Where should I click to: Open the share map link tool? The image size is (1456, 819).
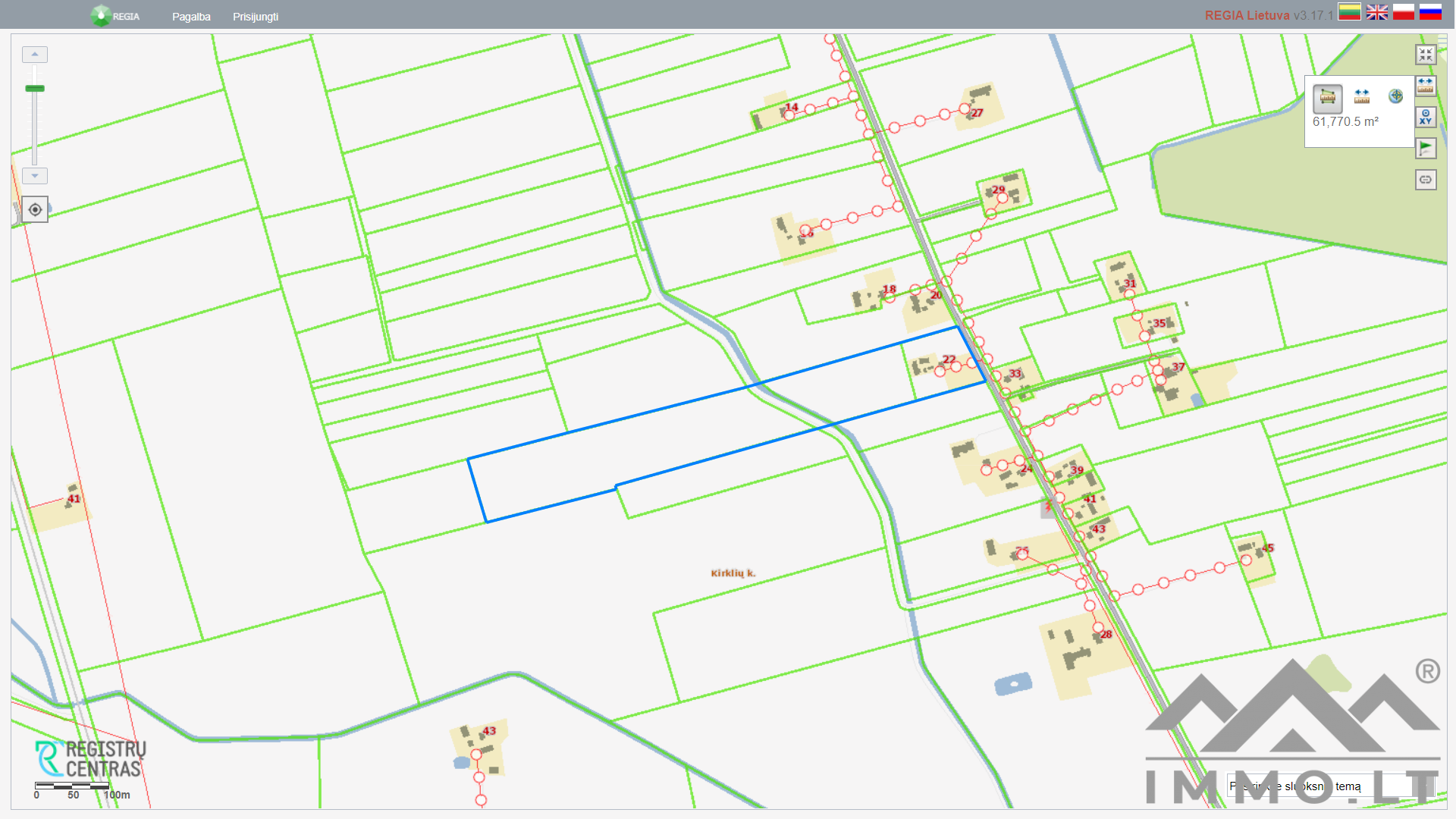tap(1426, 180)
